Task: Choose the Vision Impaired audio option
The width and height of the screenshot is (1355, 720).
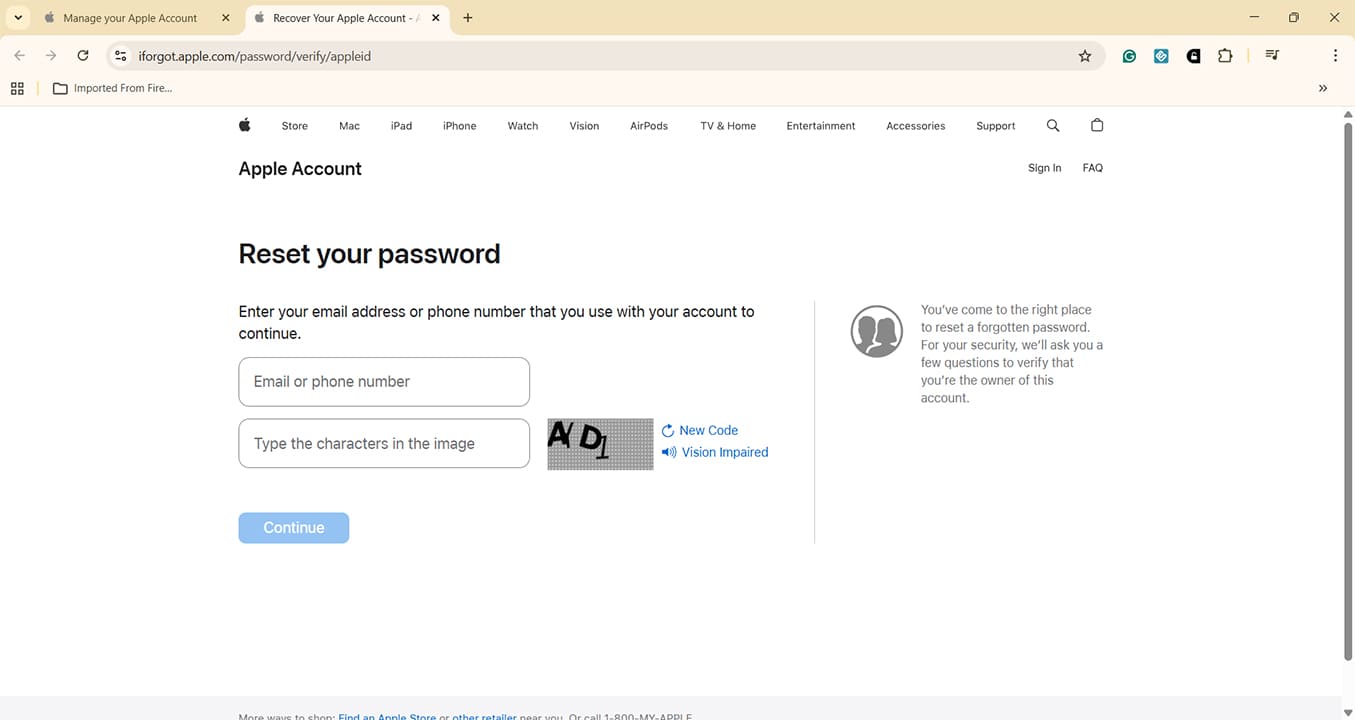Action: 725,452
